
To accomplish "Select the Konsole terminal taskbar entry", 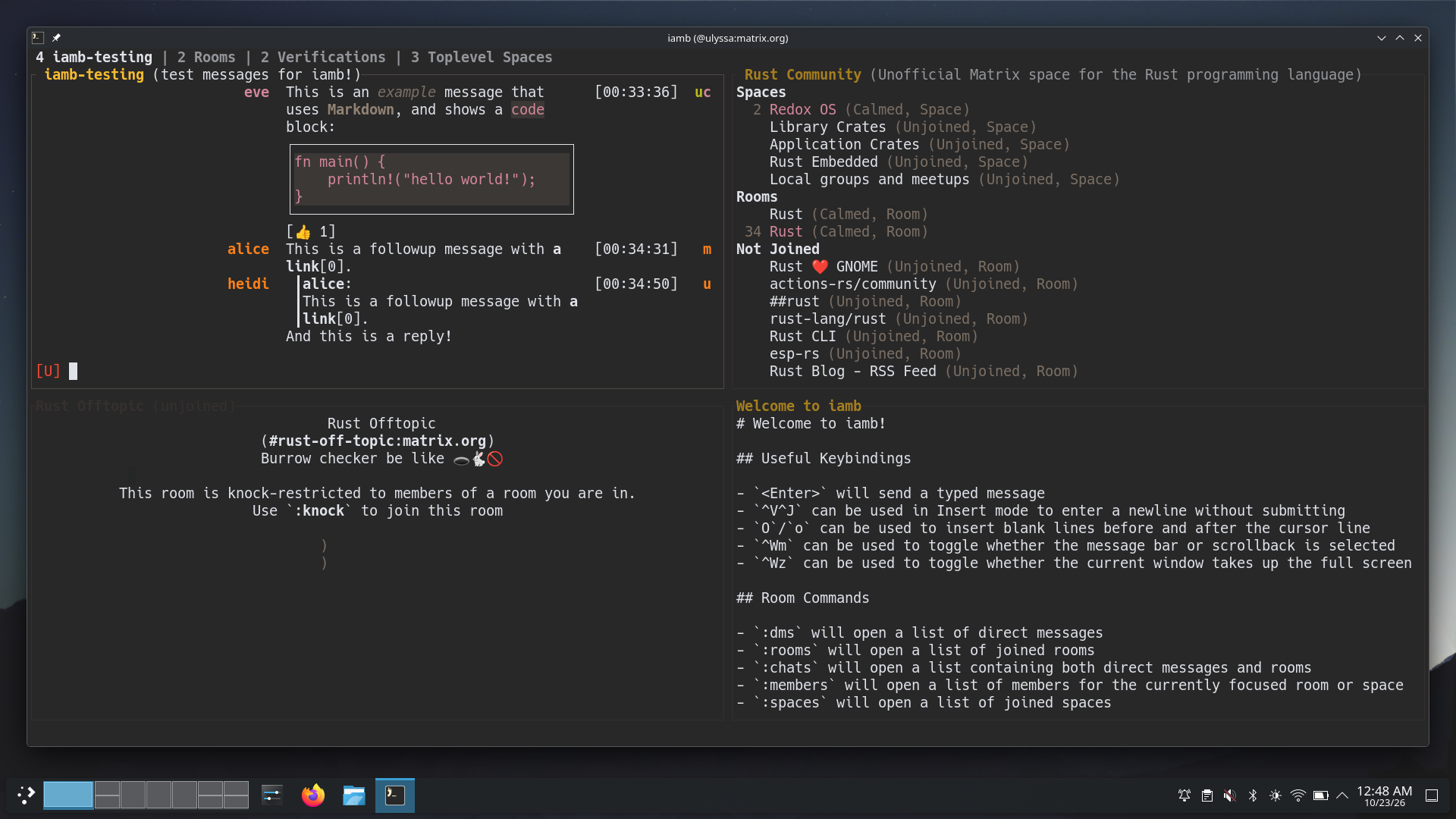I will coord(395,795).
